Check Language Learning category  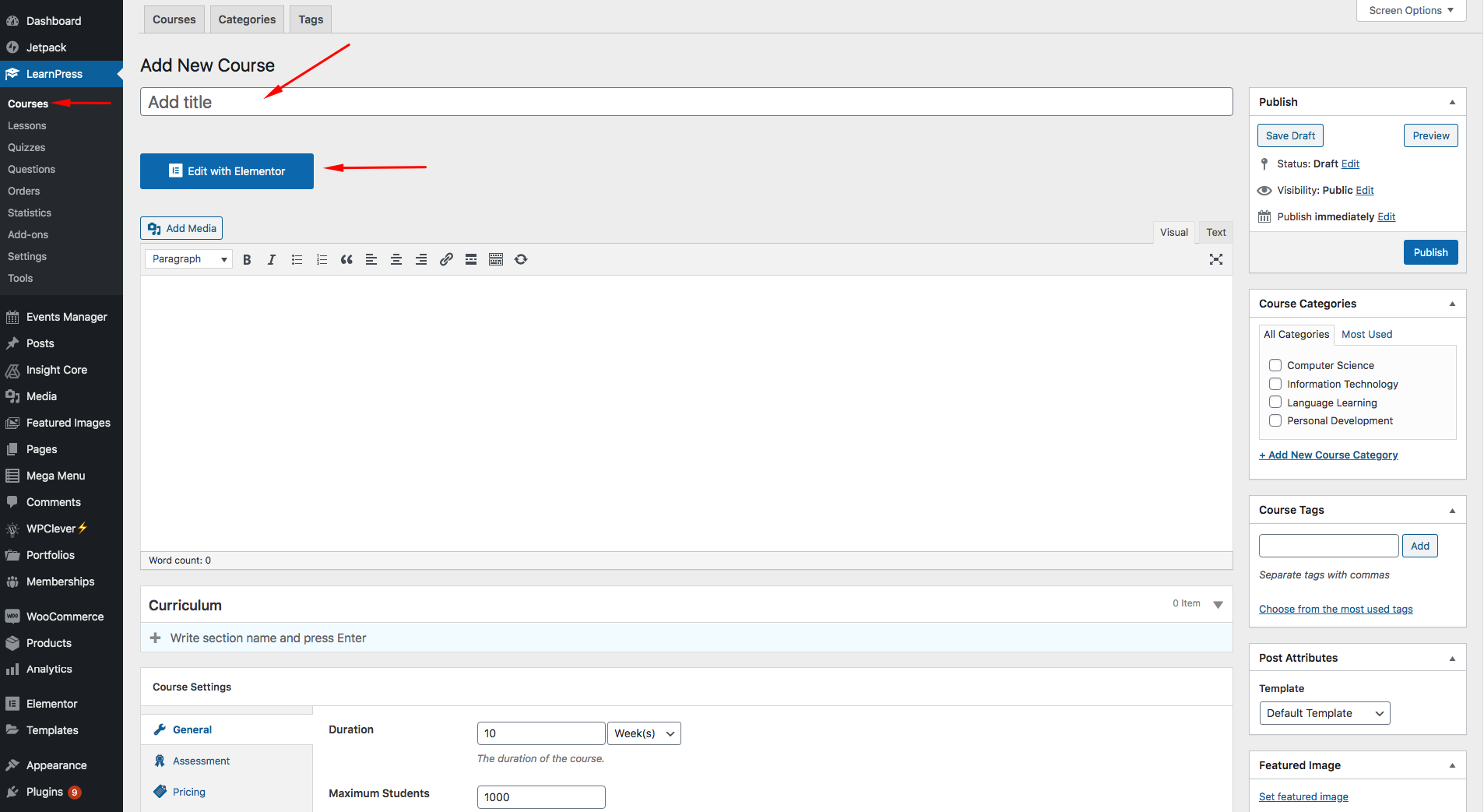tap(1275, 402)
